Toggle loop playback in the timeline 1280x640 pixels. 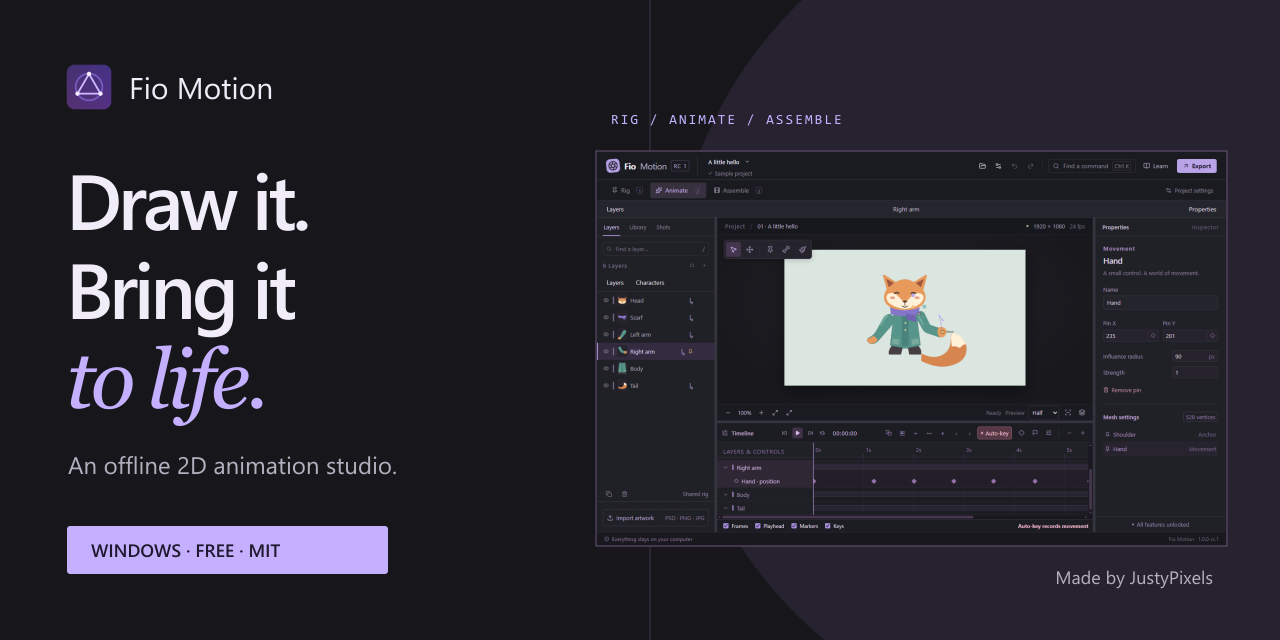(822, 433)
